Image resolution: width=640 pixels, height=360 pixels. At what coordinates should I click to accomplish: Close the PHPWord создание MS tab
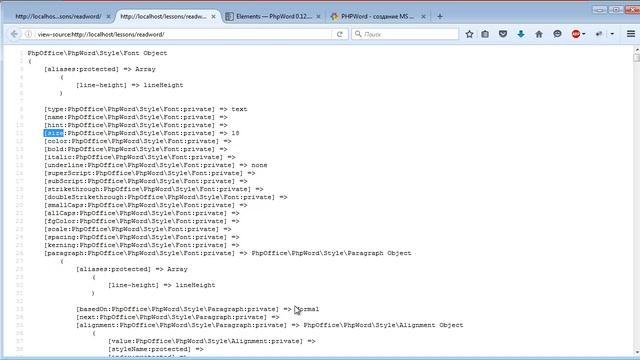tap(423, 16)
